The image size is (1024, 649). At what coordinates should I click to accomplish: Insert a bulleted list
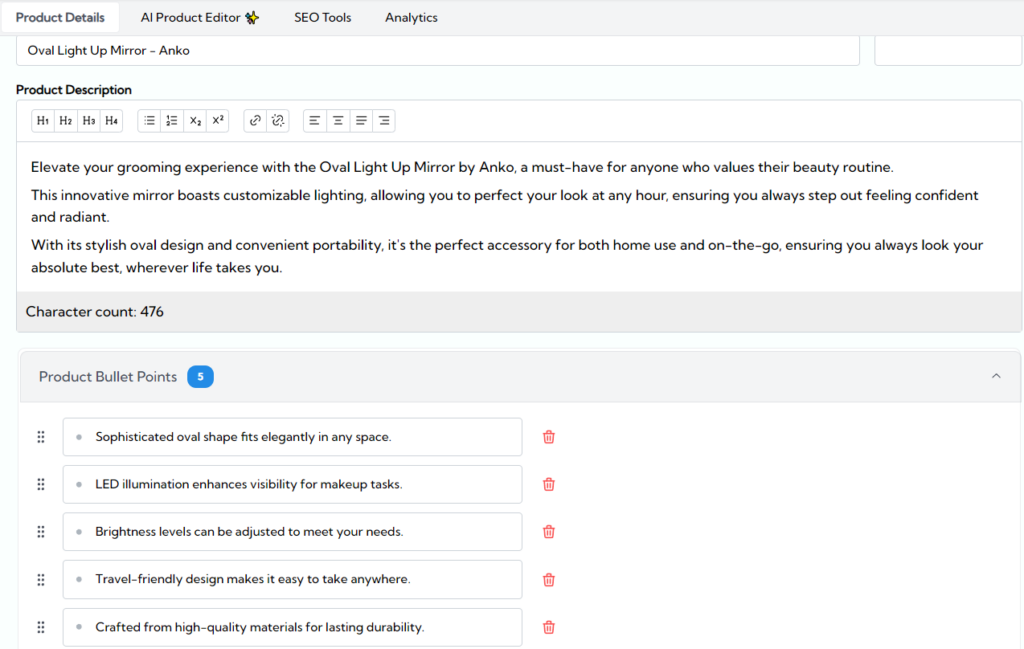150,121
